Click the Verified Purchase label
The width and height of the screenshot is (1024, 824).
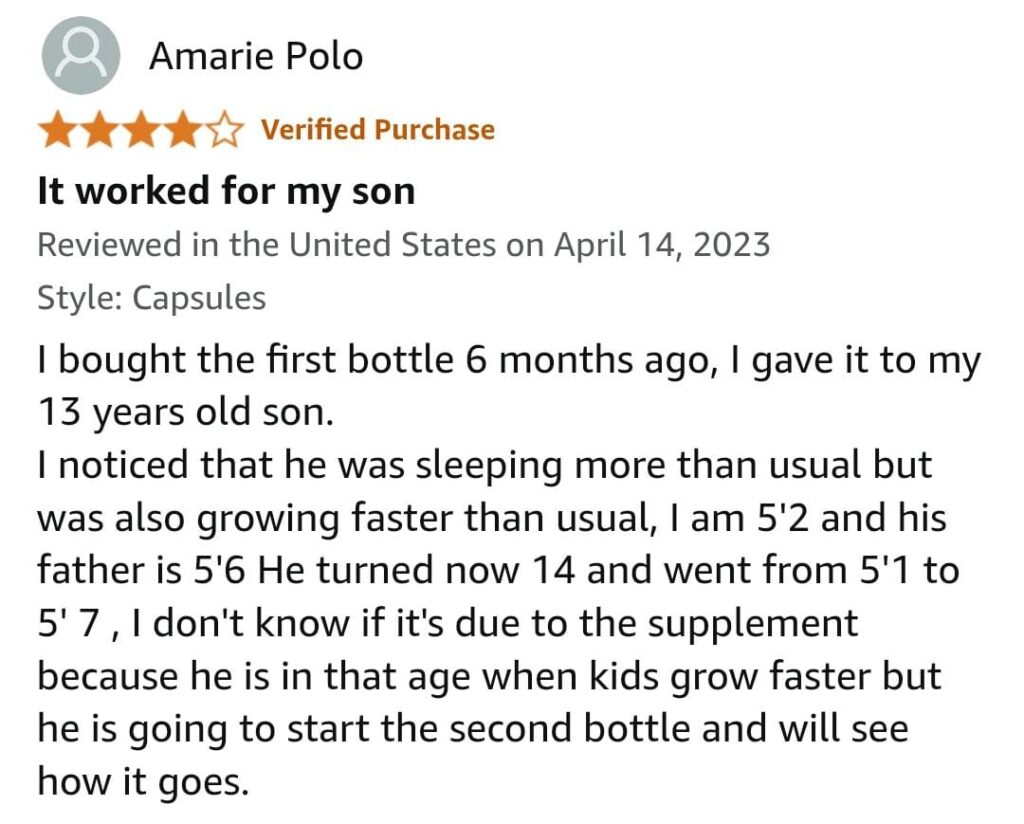tap(377, 130)
